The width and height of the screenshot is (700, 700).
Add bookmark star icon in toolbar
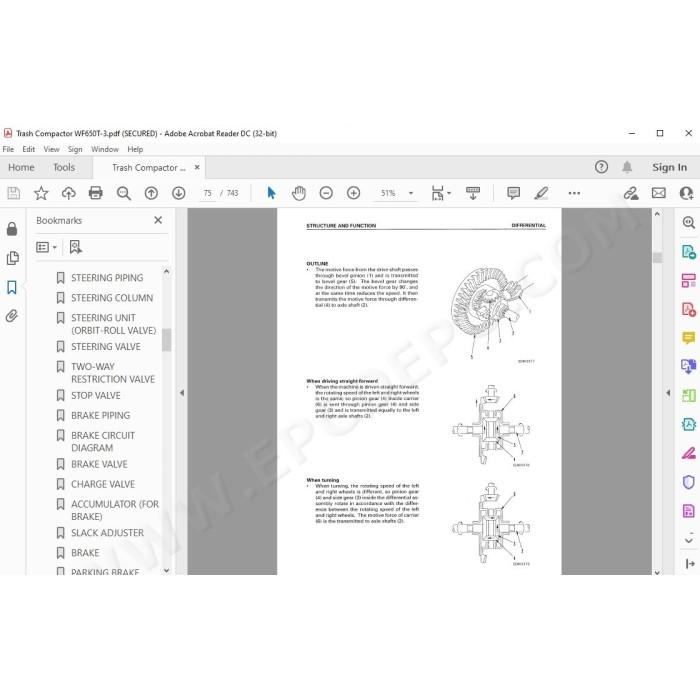41,193
